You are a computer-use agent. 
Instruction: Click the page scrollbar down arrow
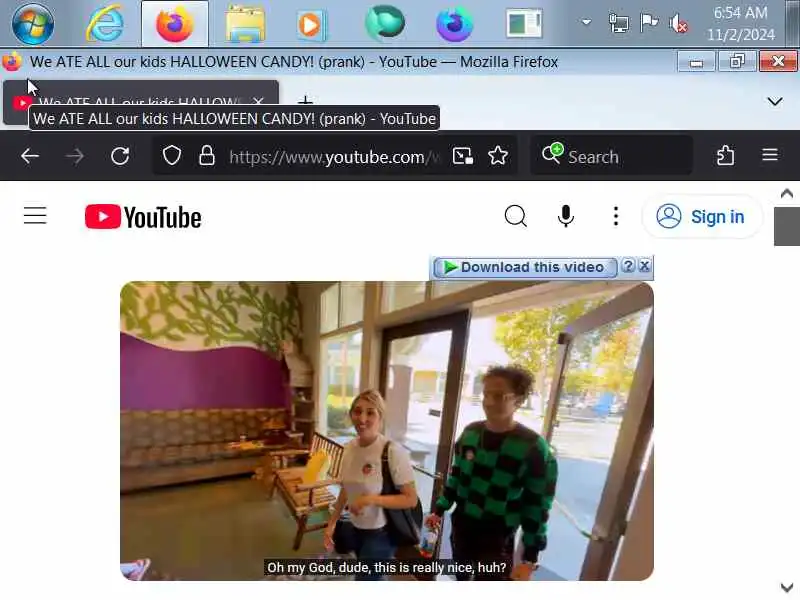[787, 587]
